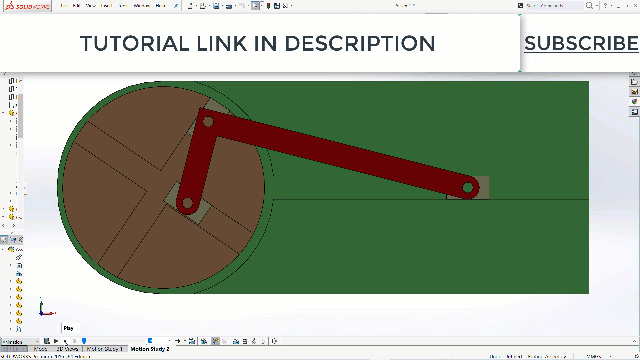Click the playback time slider handle
The width and height of the screenshot is (640, 360).
(x=84, y=341)
